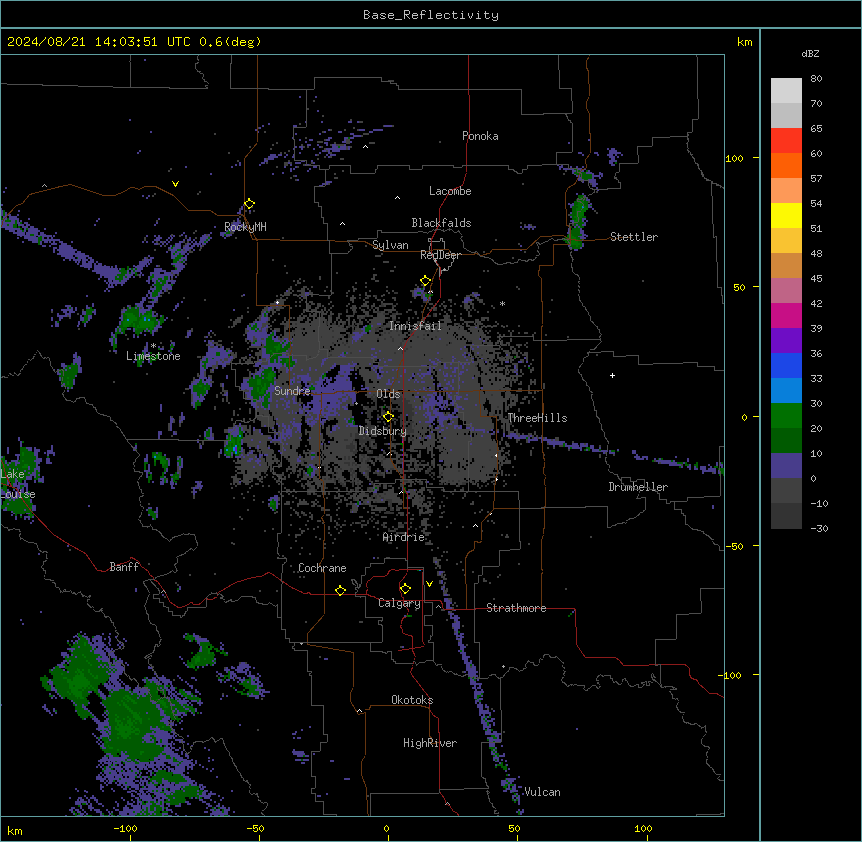Click the dBZ legend heading

click(810, 53)
